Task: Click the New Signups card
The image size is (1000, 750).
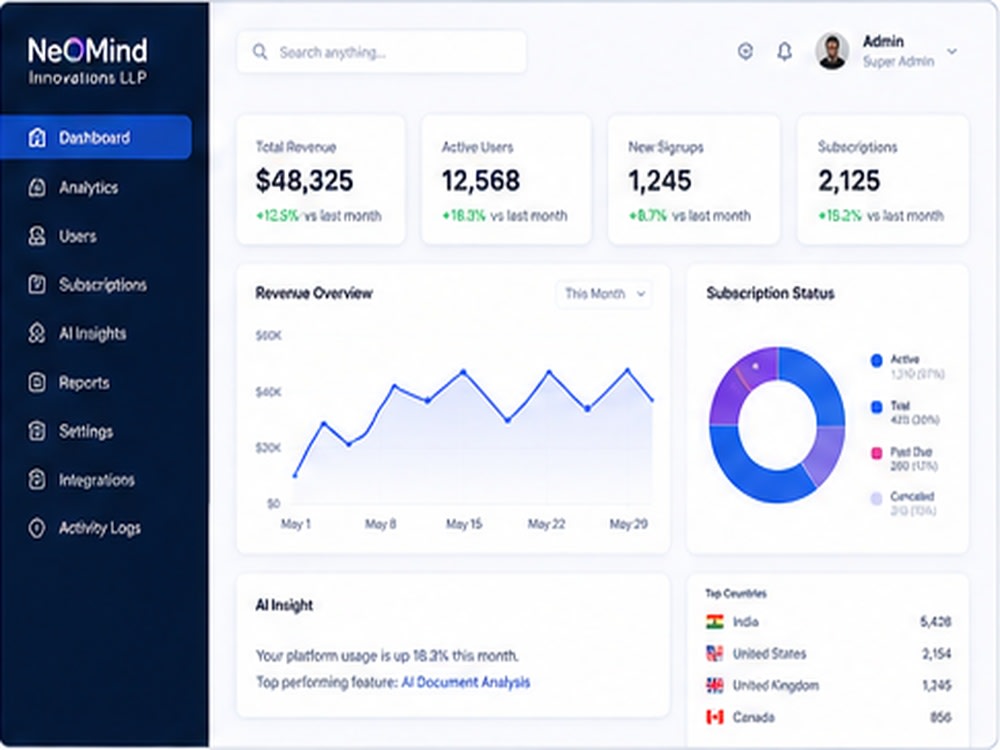Action: tap(694, 180)
